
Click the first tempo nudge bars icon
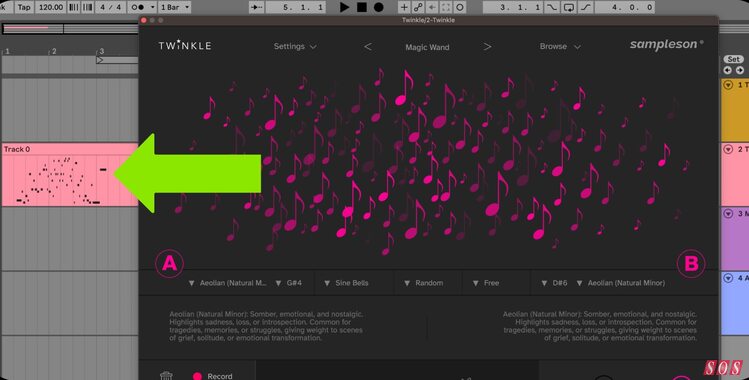pos(74,7)
